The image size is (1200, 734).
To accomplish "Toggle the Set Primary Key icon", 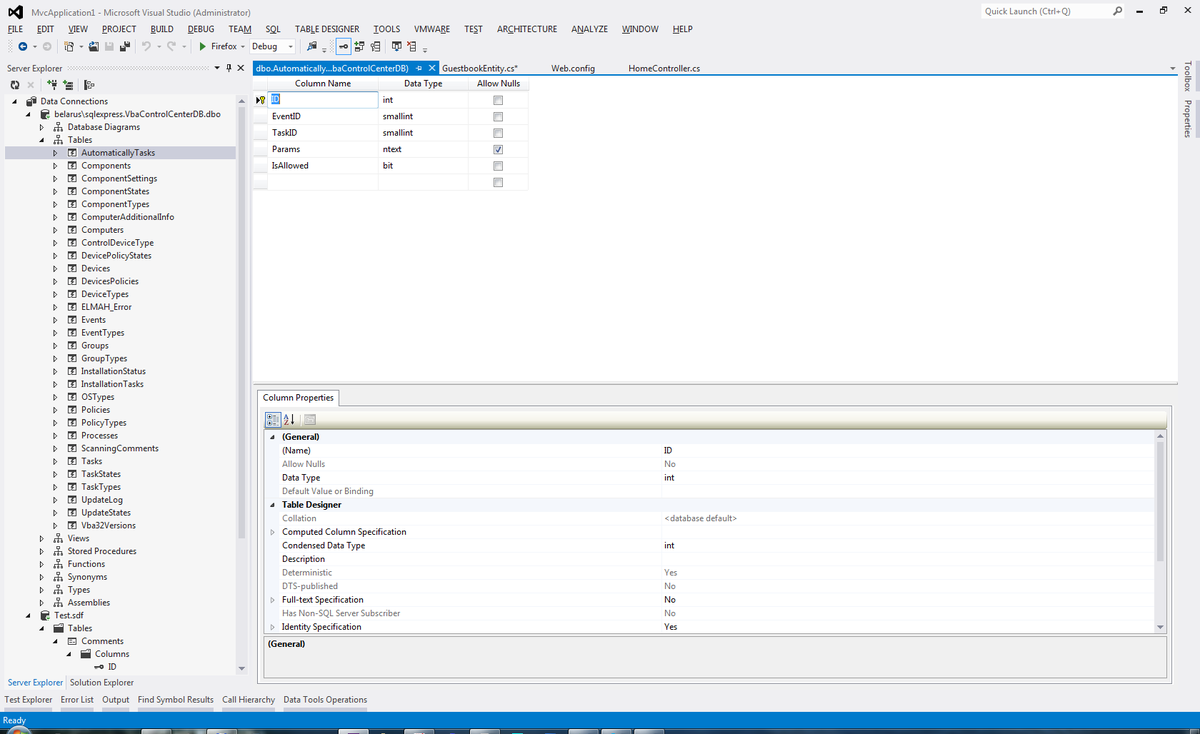I will tap(343, 47).
